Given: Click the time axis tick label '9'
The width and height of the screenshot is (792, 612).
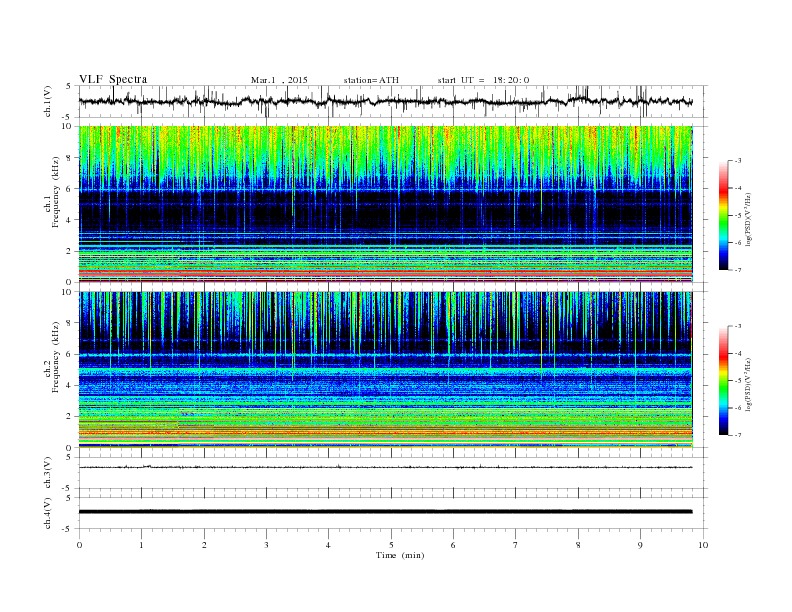Looking at the screenshot, I should (640, 545).
